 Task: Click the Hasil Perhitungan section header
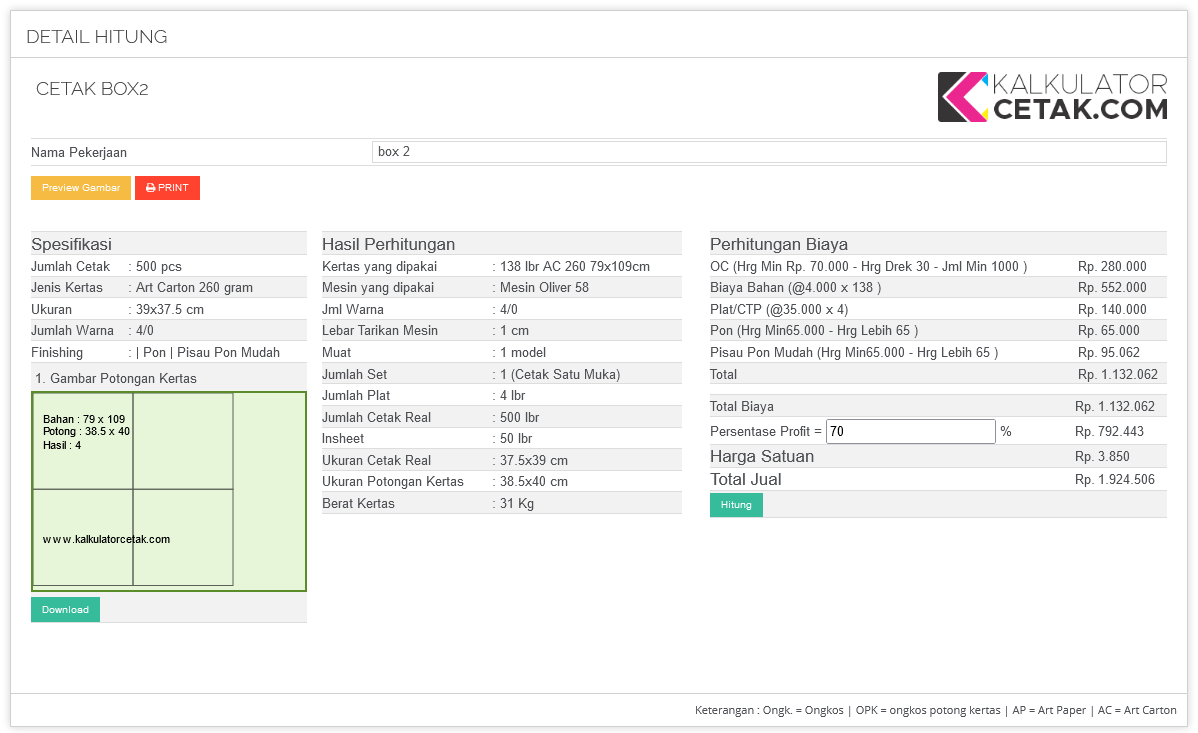pos(388,244)
